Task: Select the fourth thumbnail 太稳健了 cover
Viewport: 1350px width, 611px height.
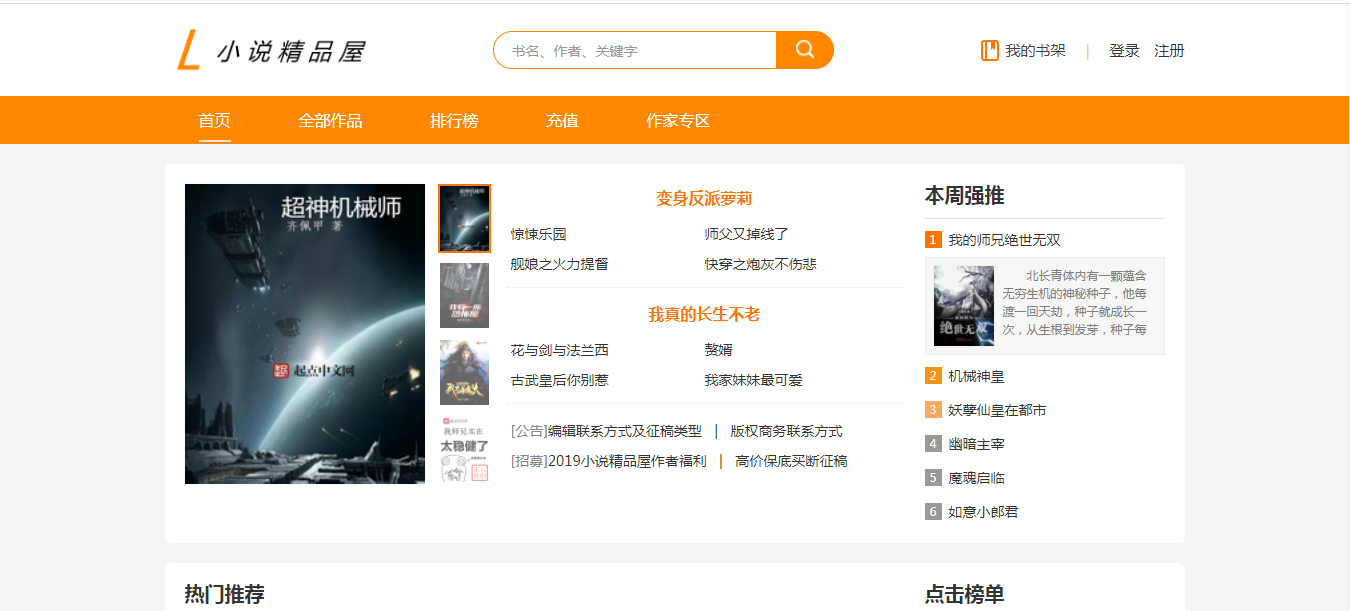Action: 464,450
